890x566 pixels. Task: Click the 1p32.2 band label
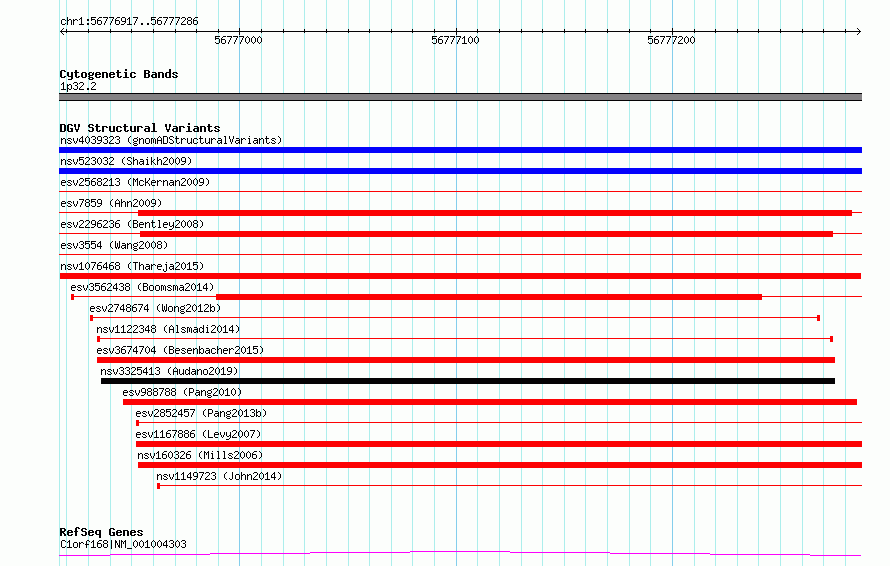[x=78, y=86]
